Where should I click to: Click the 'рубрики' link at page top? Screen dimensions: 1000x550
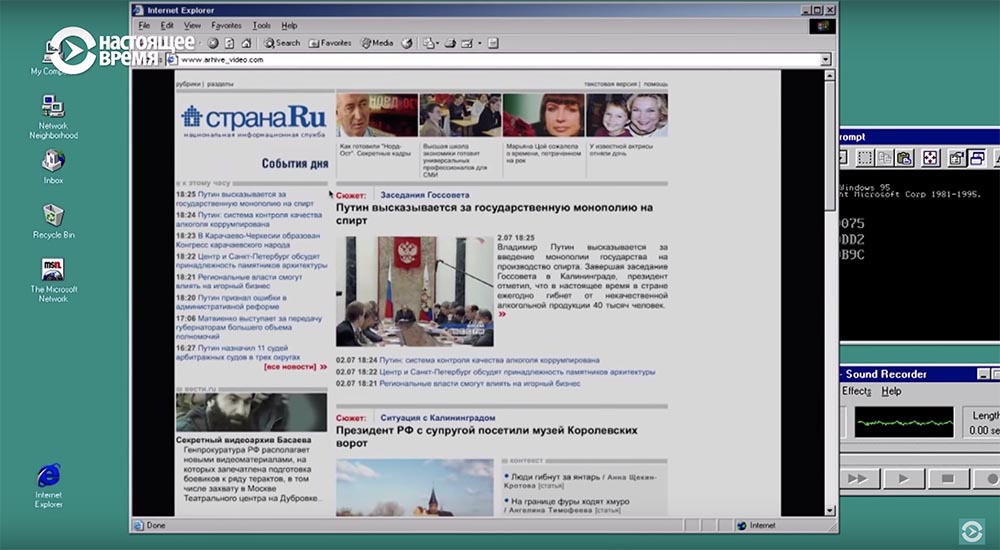(x=188, y=84)
